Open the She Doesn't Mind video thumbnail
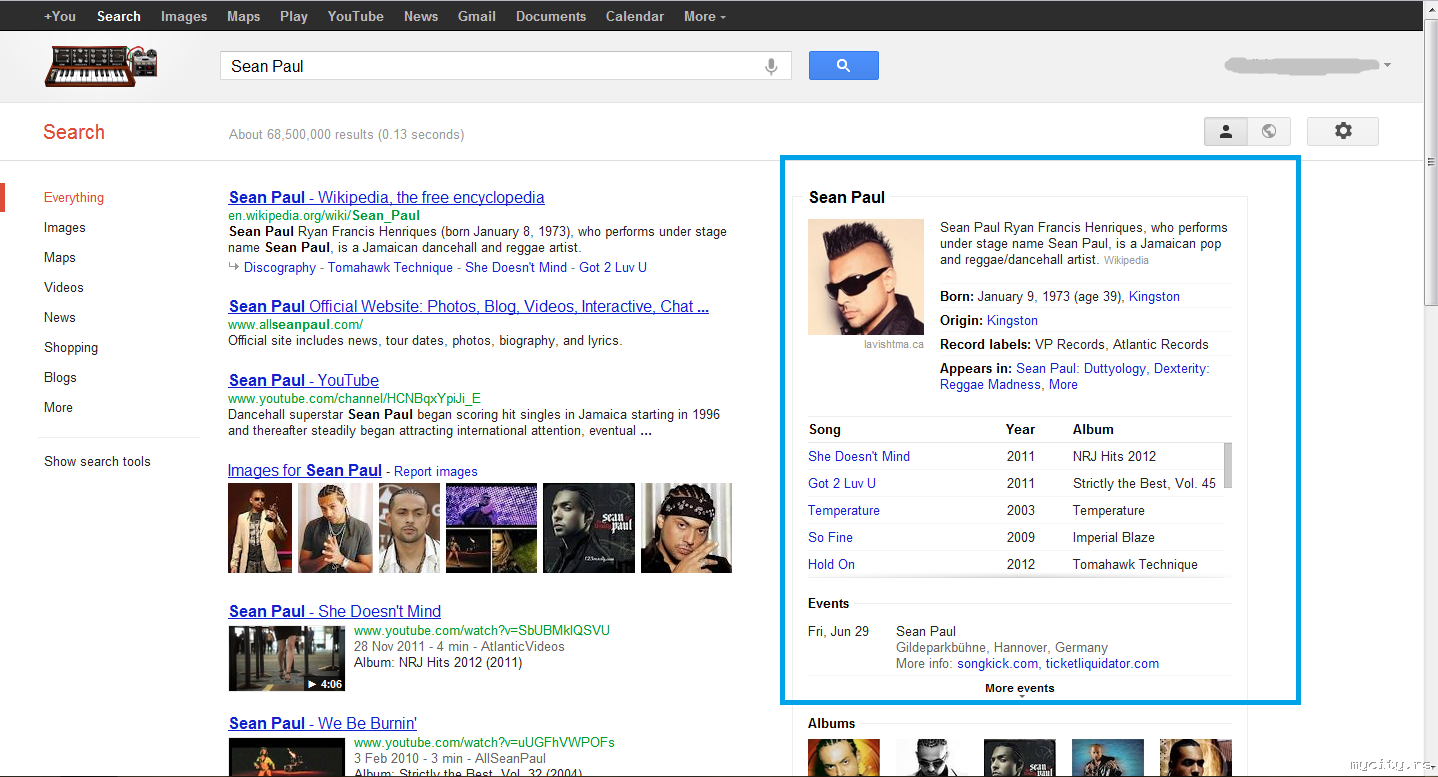Screen dimensions: 1438x777 (x=288, y=658)
